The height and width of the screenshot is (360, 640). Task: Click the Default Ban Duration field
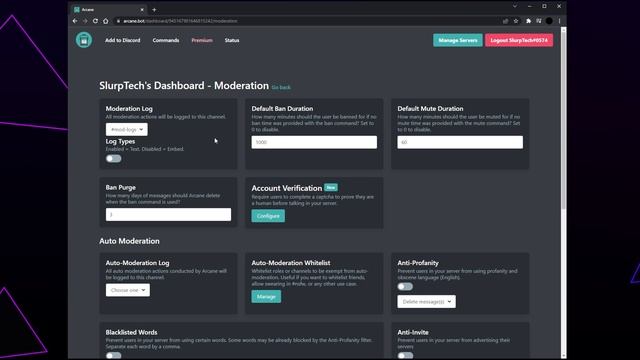click(314, 142)
